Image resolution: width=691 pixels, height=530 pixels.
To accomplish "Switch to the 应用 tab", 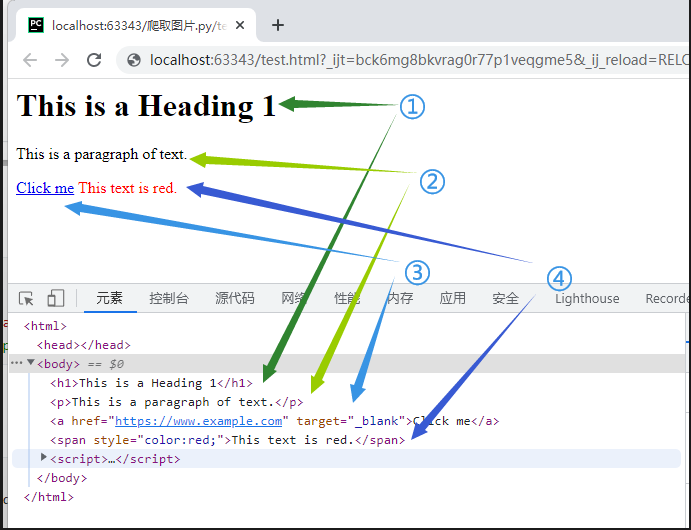I will pyautogui.click(x=453, y=298).
